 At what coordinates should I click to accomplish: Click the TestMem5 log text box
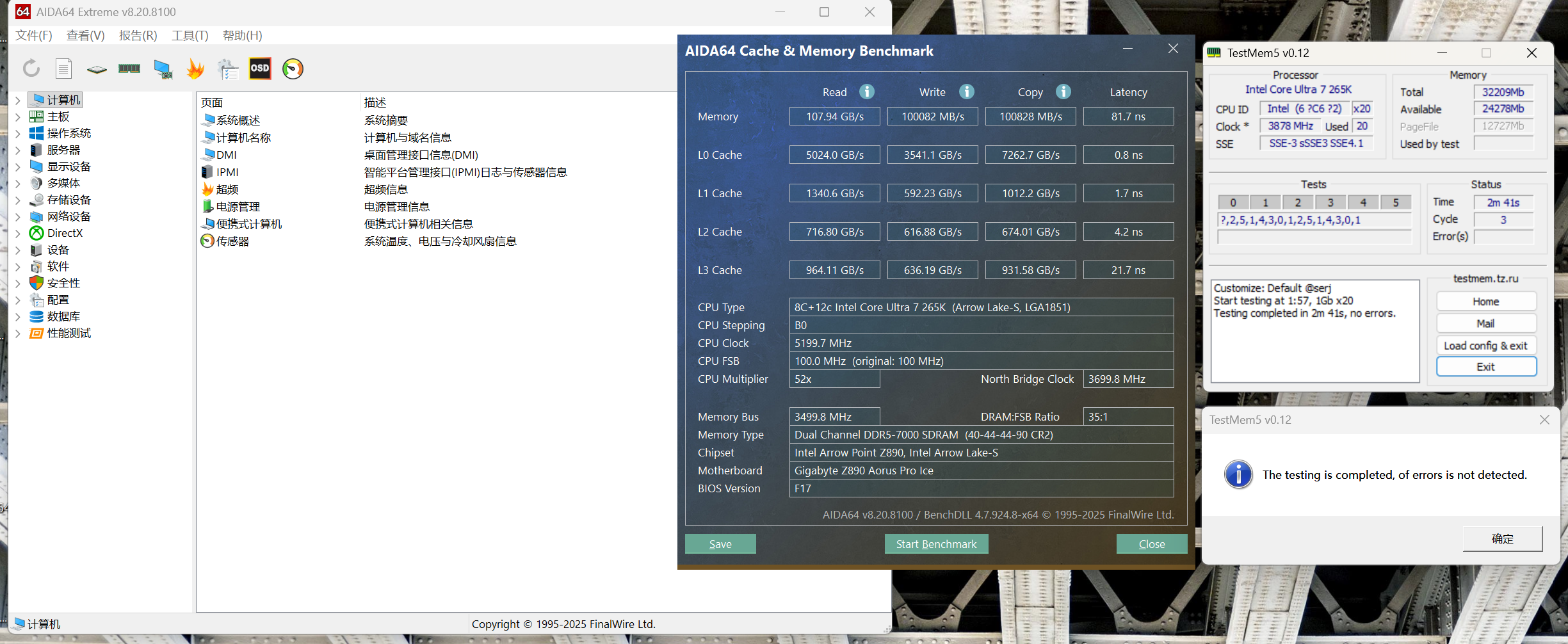1315,331
